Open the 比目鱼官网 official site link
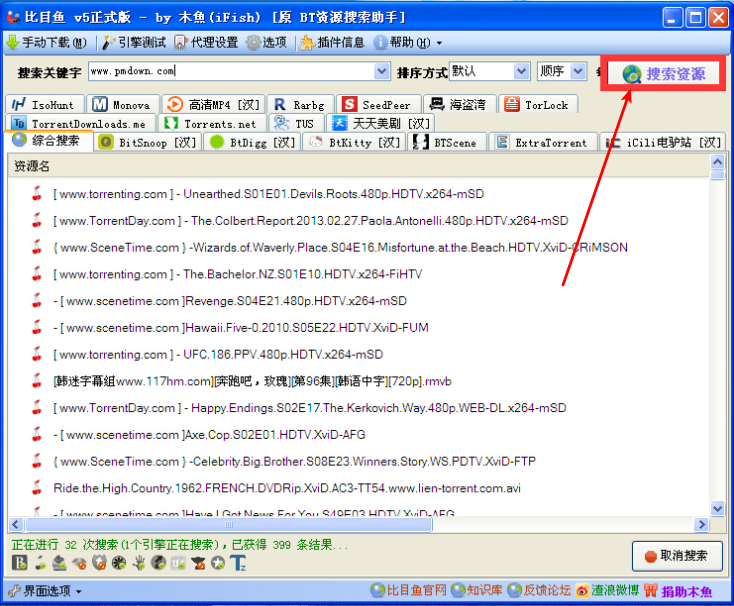Image resolution: width=734 pixels, height=606 pixels. [409, 590]
